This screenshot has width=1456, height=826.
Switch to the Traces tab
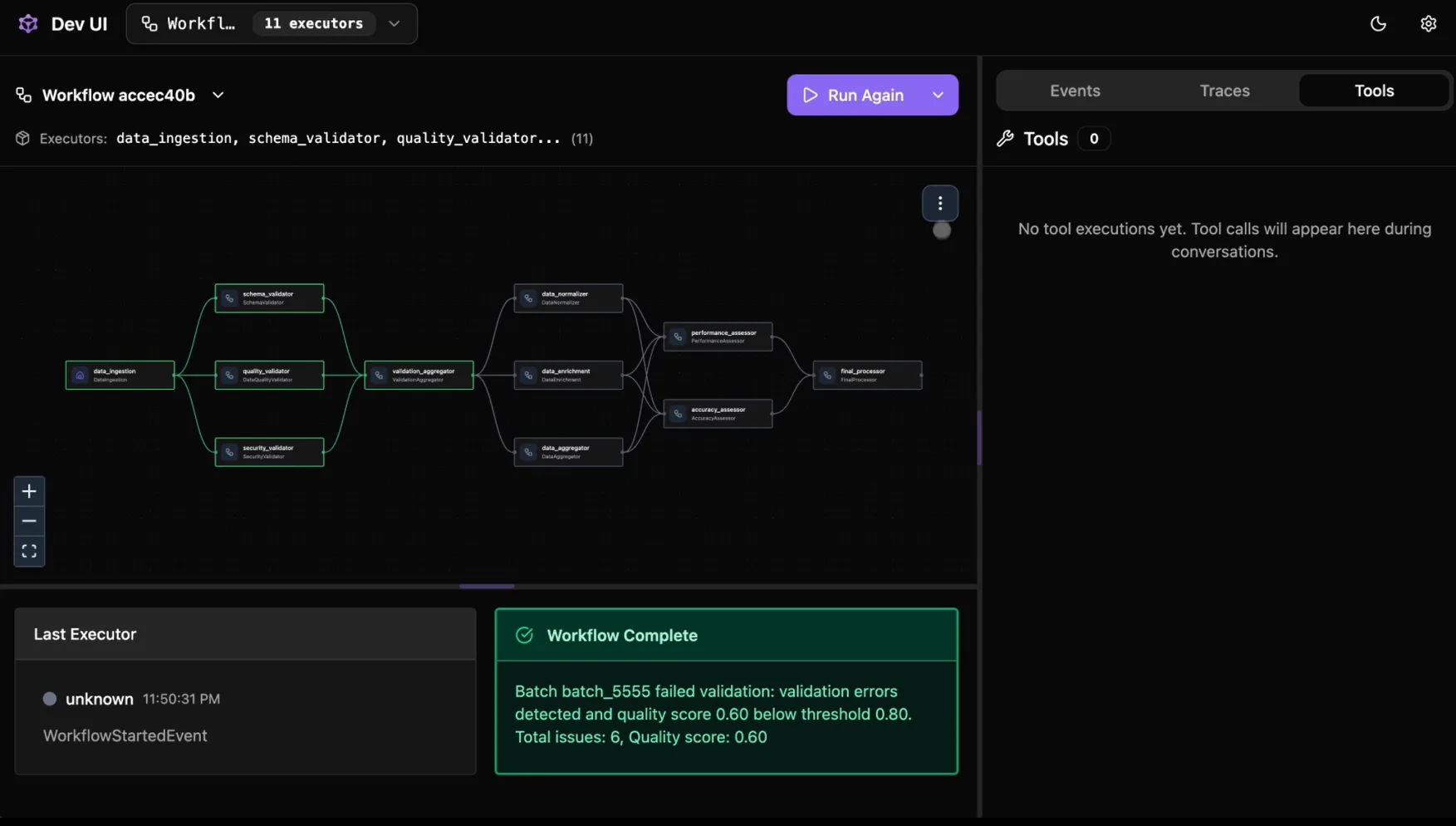click(x=1224, y=91)
